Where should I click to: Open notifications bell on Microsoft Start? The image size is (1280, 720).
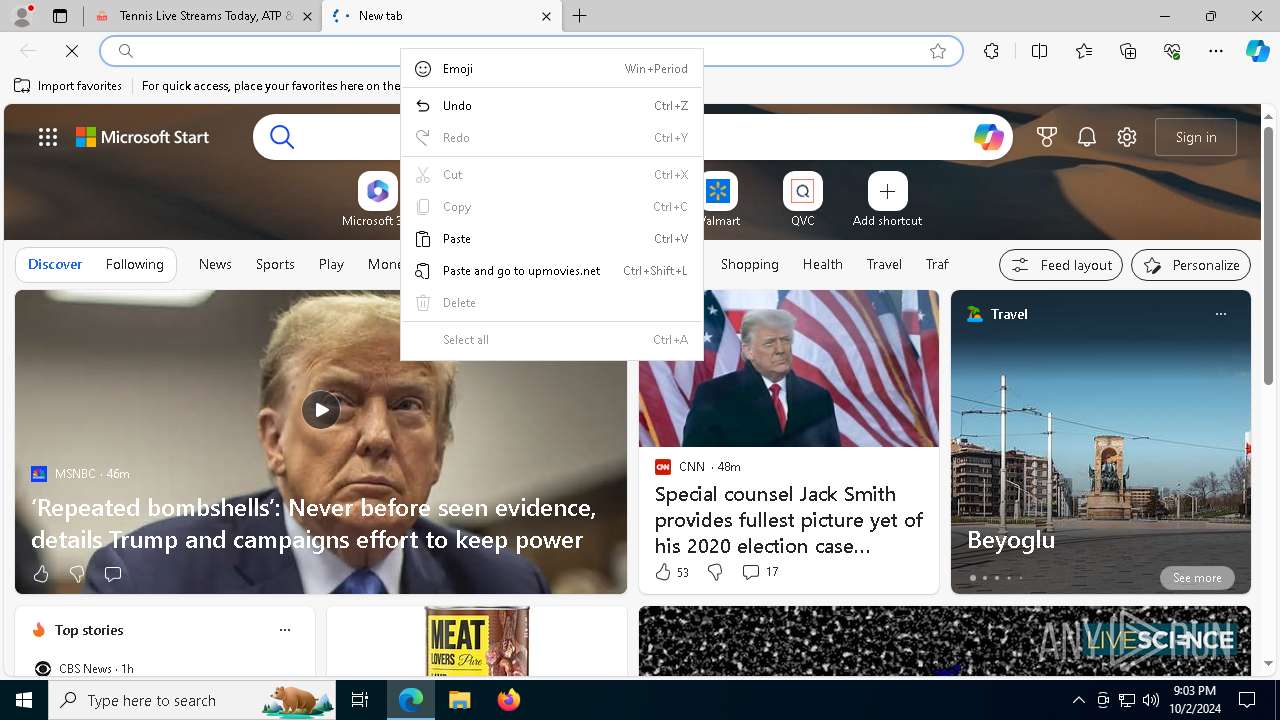point(1087,137)
